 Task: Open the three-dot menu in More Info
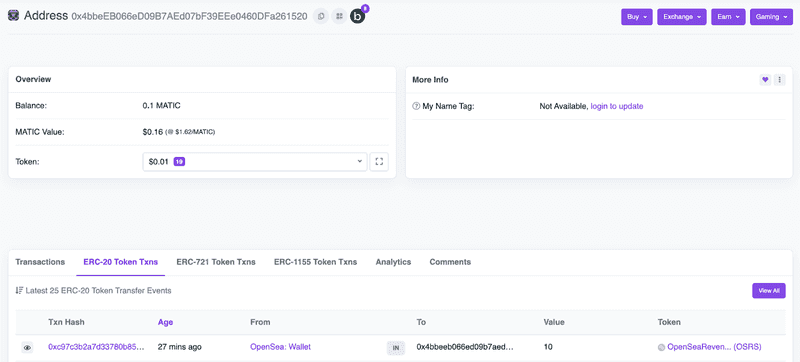click(779, 80)
